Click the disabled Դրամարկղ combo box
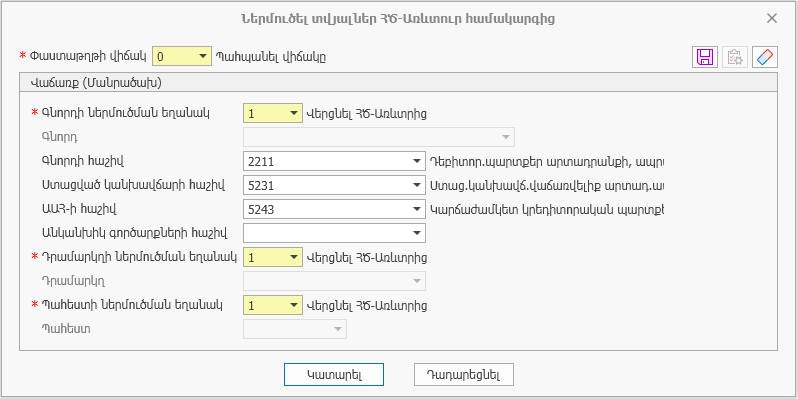Screen dimensions: 798x399 [x=335, y=281]
